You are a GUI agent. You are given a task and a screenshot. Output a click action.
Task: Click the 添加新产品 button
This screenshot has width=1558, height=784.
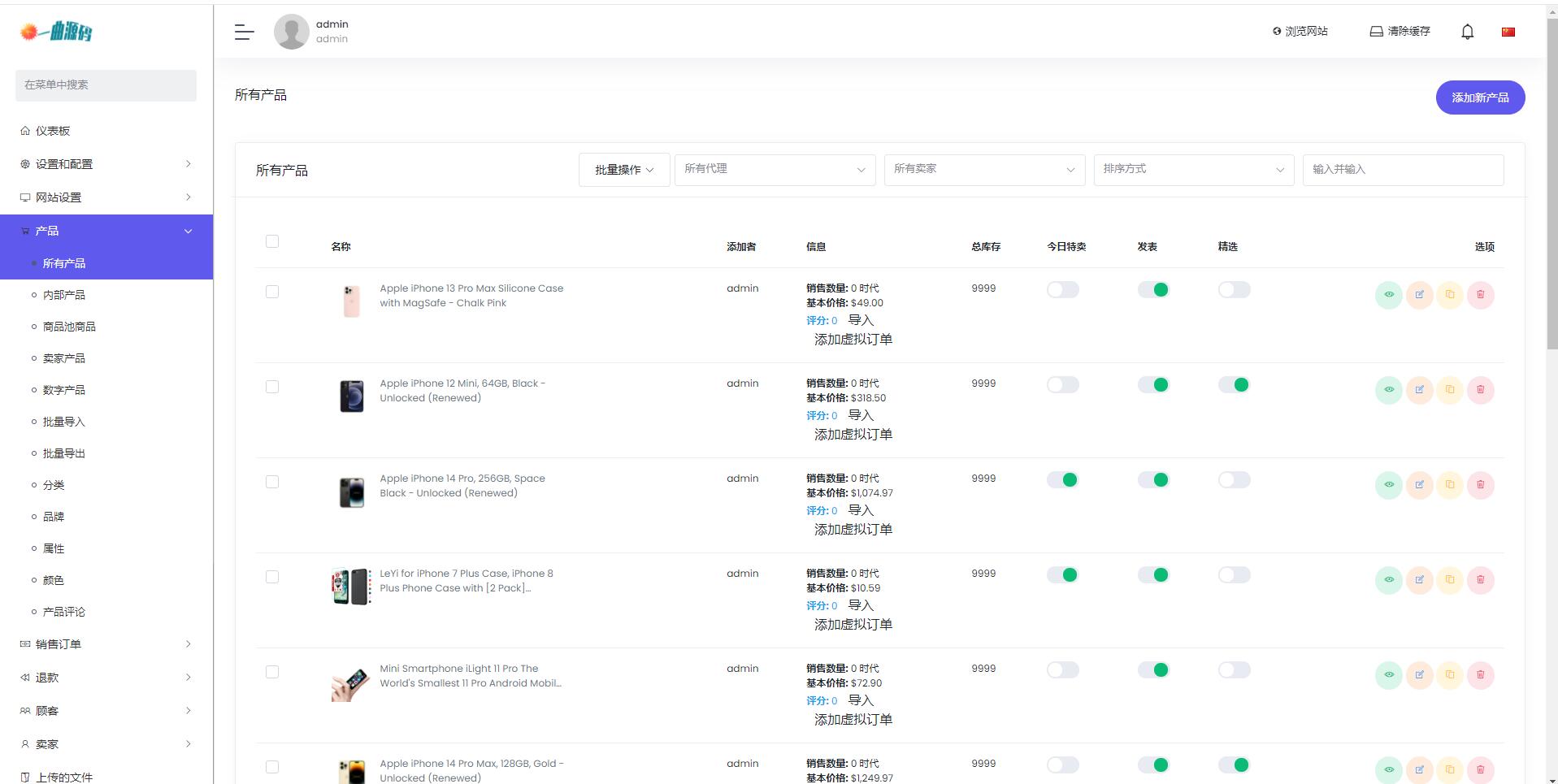point(1480,97)
